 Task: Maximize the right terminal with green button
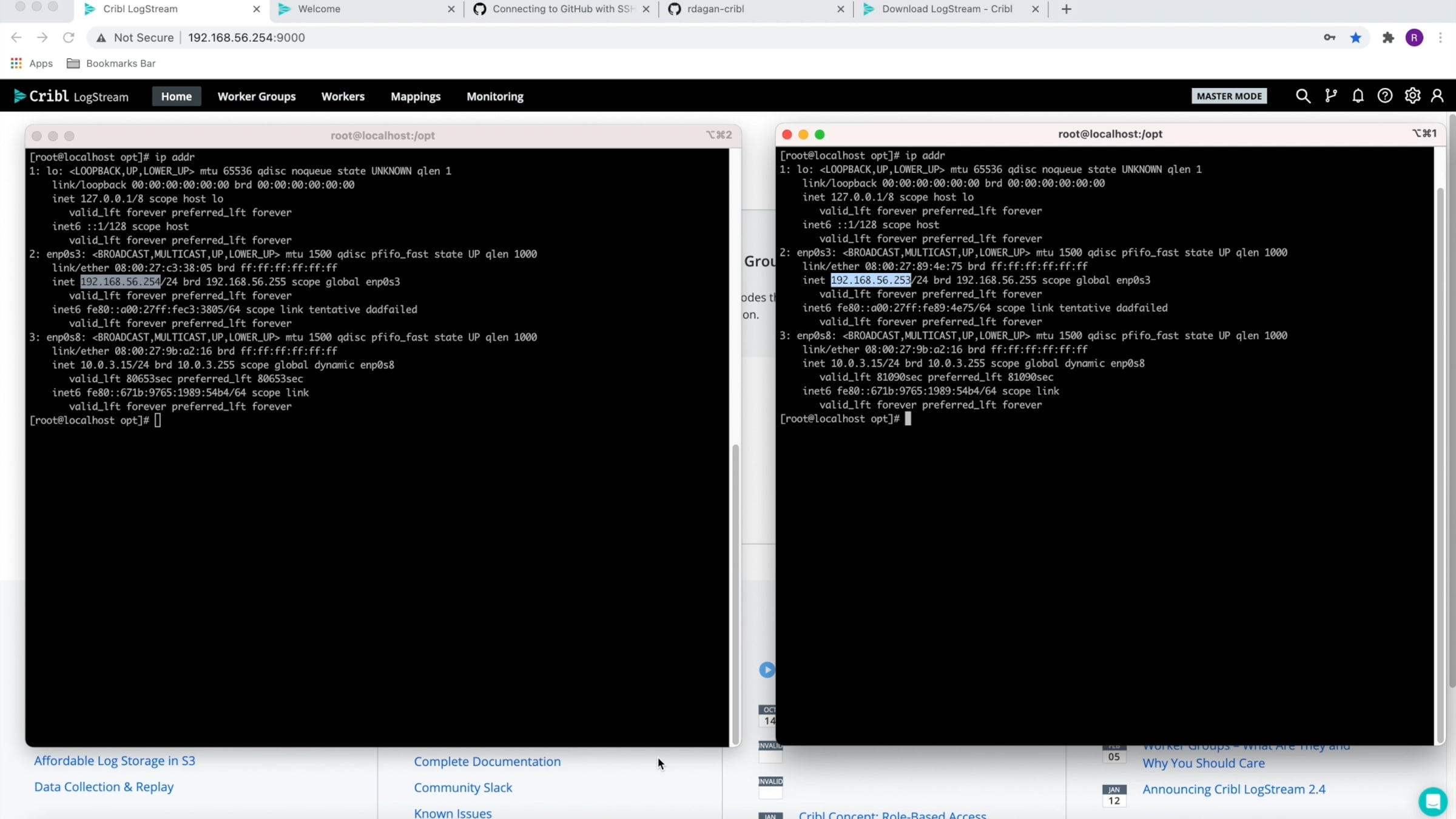coord(820,135)
